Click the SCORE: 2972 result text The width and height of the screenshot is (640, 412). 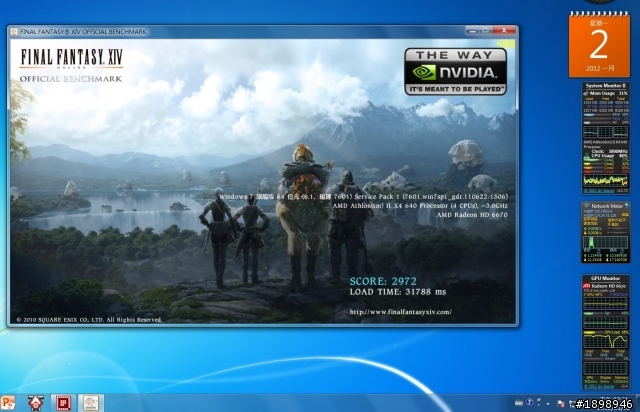[x=383, y=281]
